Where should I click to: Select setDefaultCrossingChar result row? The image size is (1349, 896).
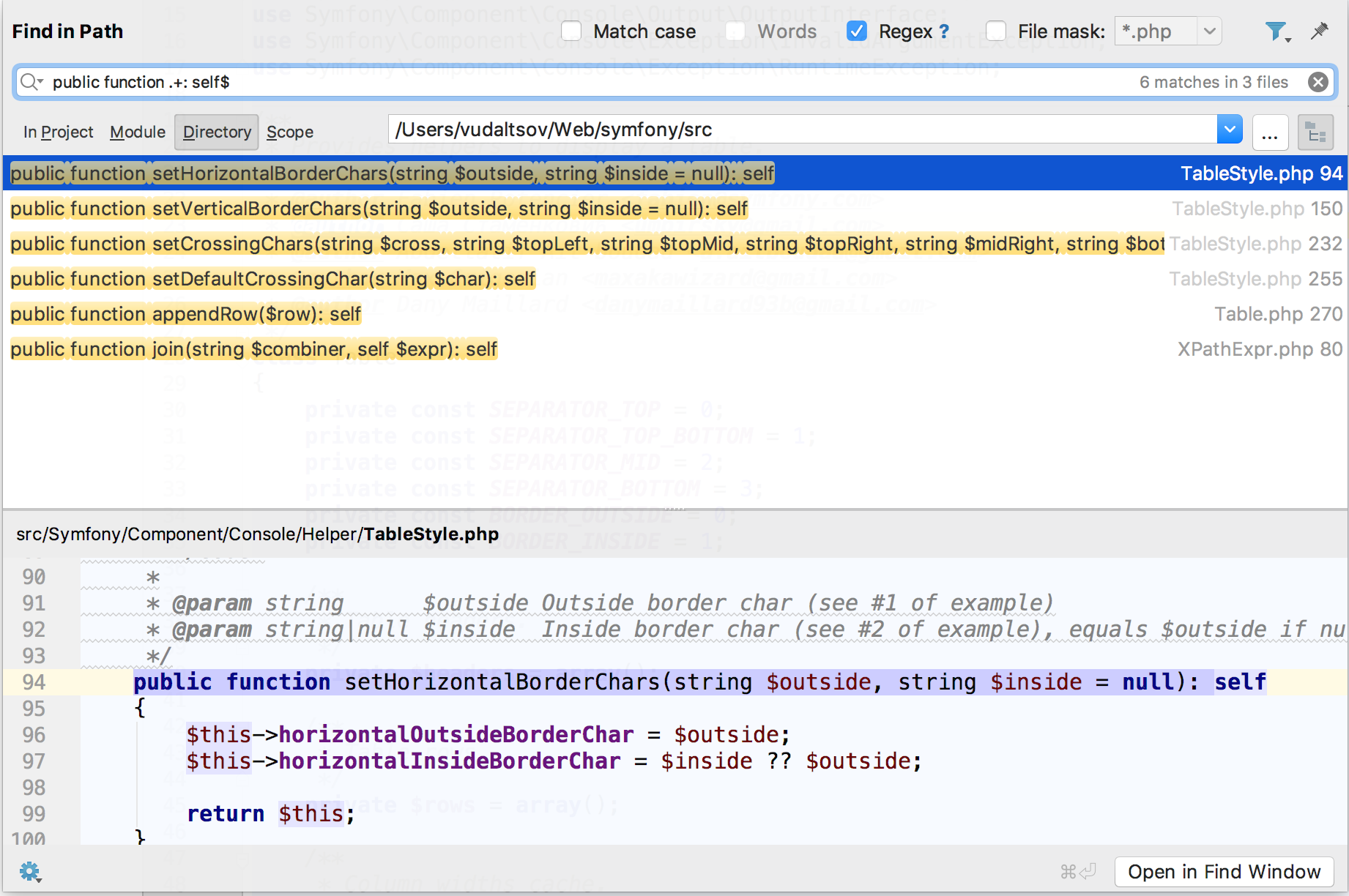(674, 279)
